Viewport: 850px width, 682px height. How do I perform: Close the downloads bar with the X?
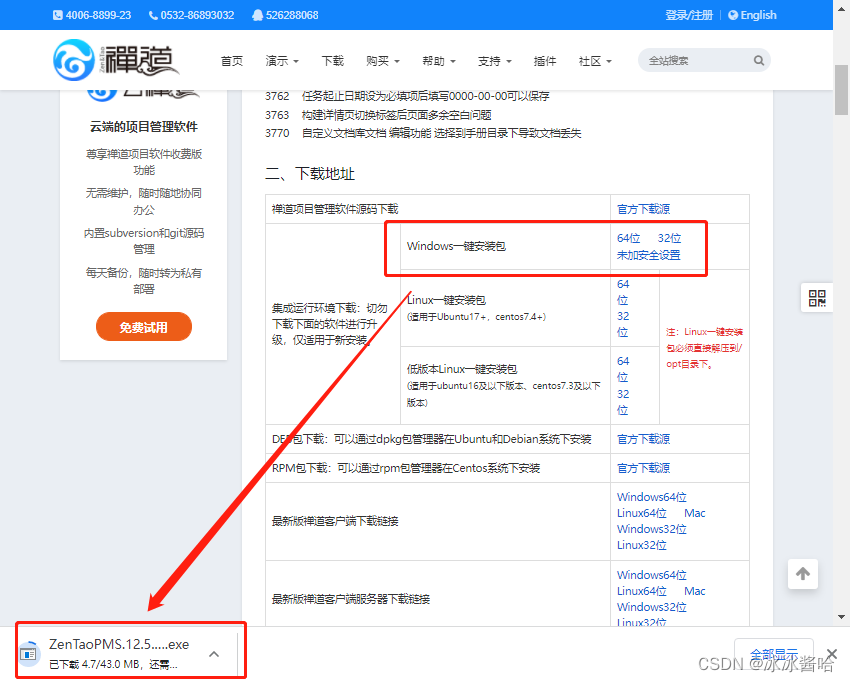tap(832, 654)
